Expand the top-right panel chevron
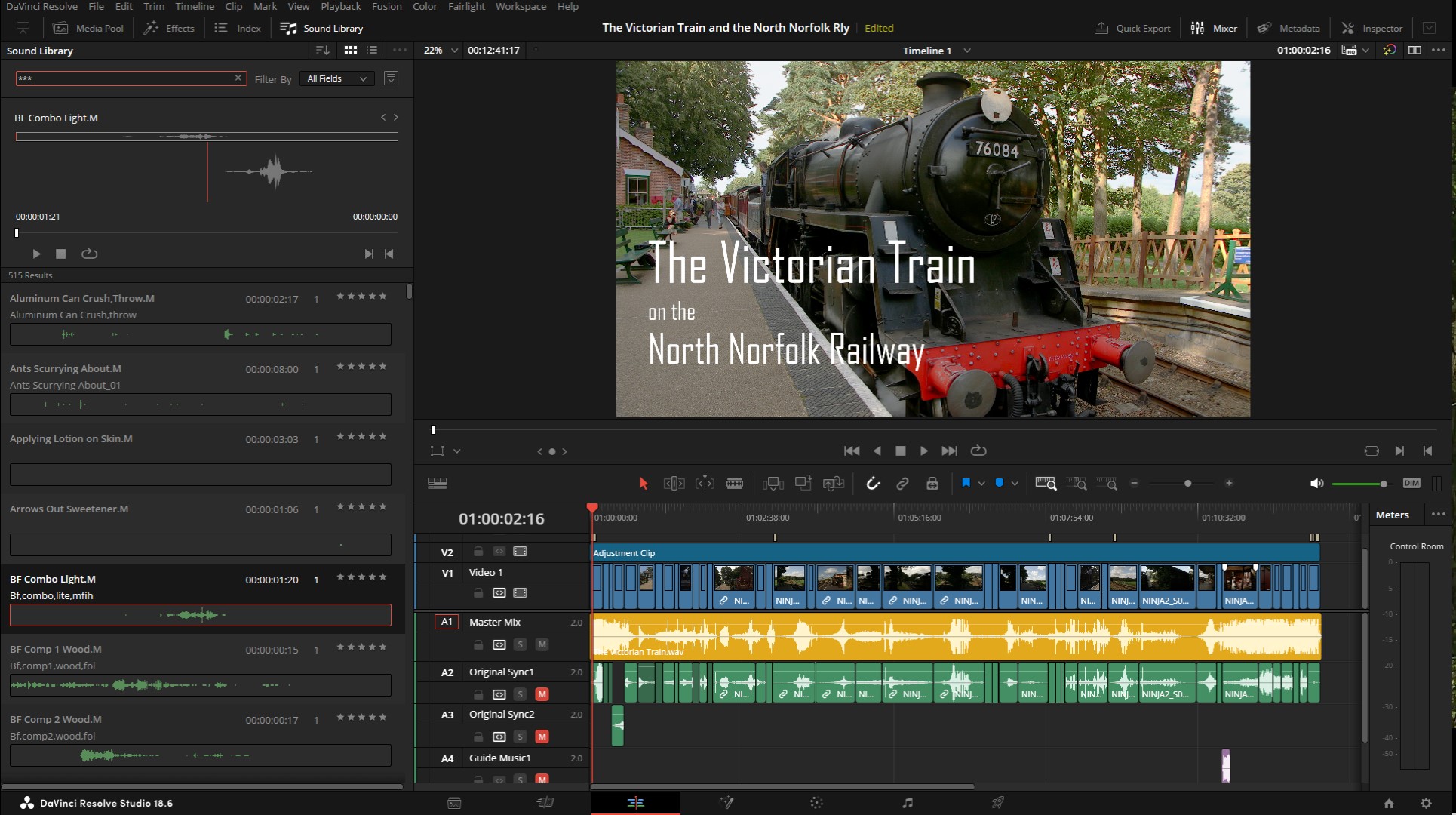This screenshot has height=815, width=1456. (x=1429, y=28)
